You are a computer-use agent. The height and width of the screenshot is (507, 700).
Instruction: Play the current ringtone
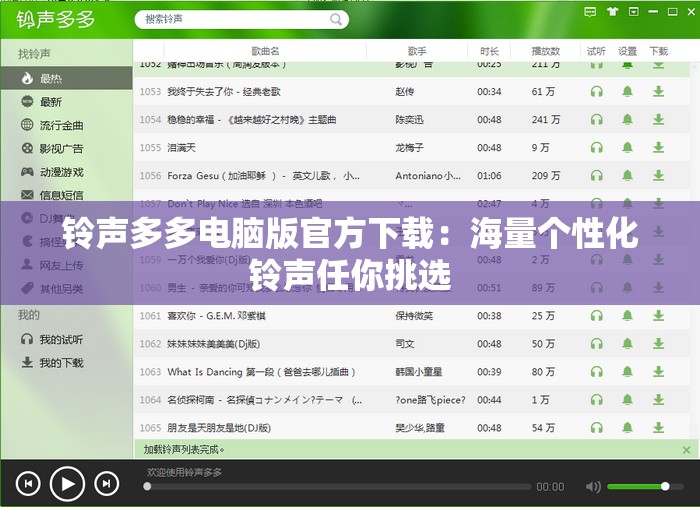pyautogui.click(x=67, y=484)
